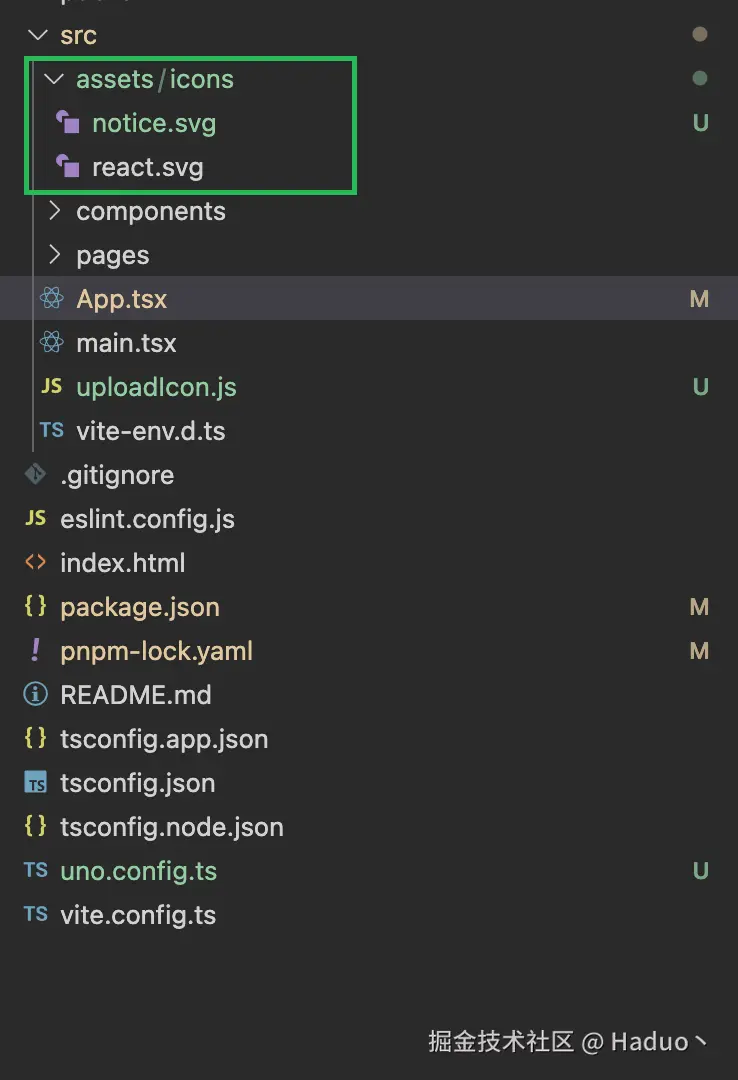The height and width of the screenshot is (1080, 738).
Task: Click the exclamation icon beside pnpm-lock.yaml
Action: point(35,651)
